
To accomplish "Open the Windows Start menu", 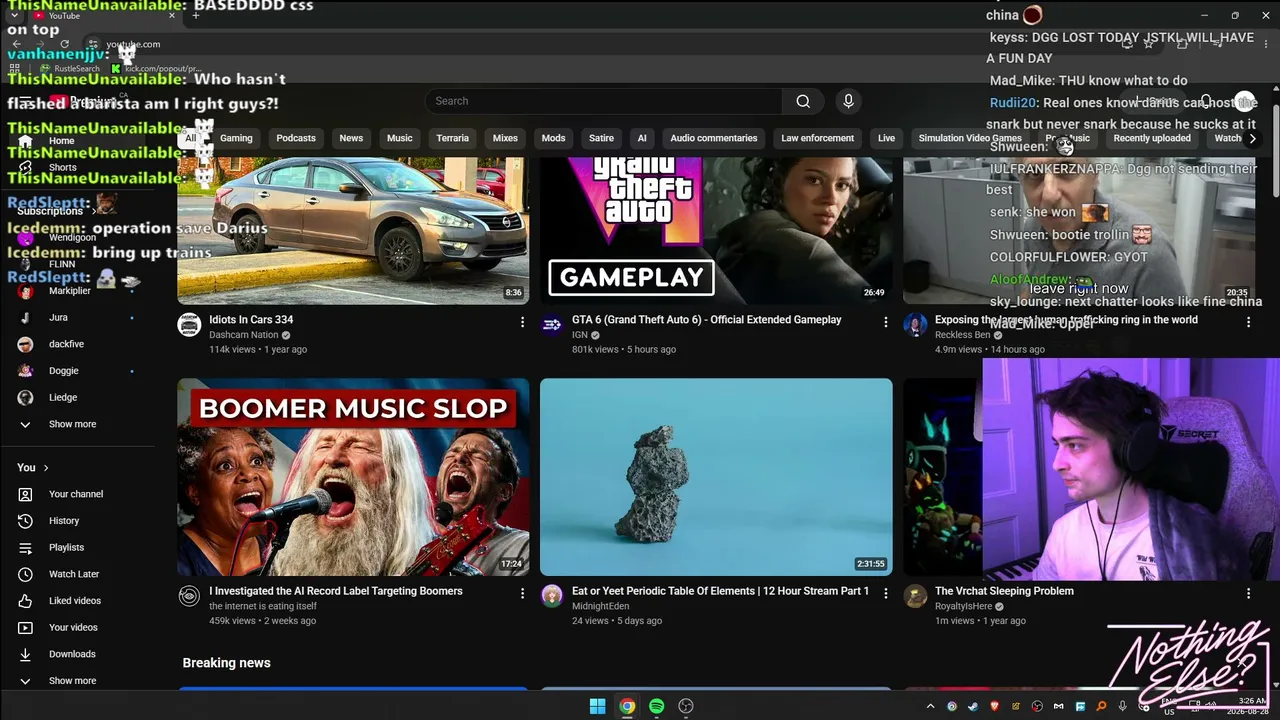I will 597,706.
